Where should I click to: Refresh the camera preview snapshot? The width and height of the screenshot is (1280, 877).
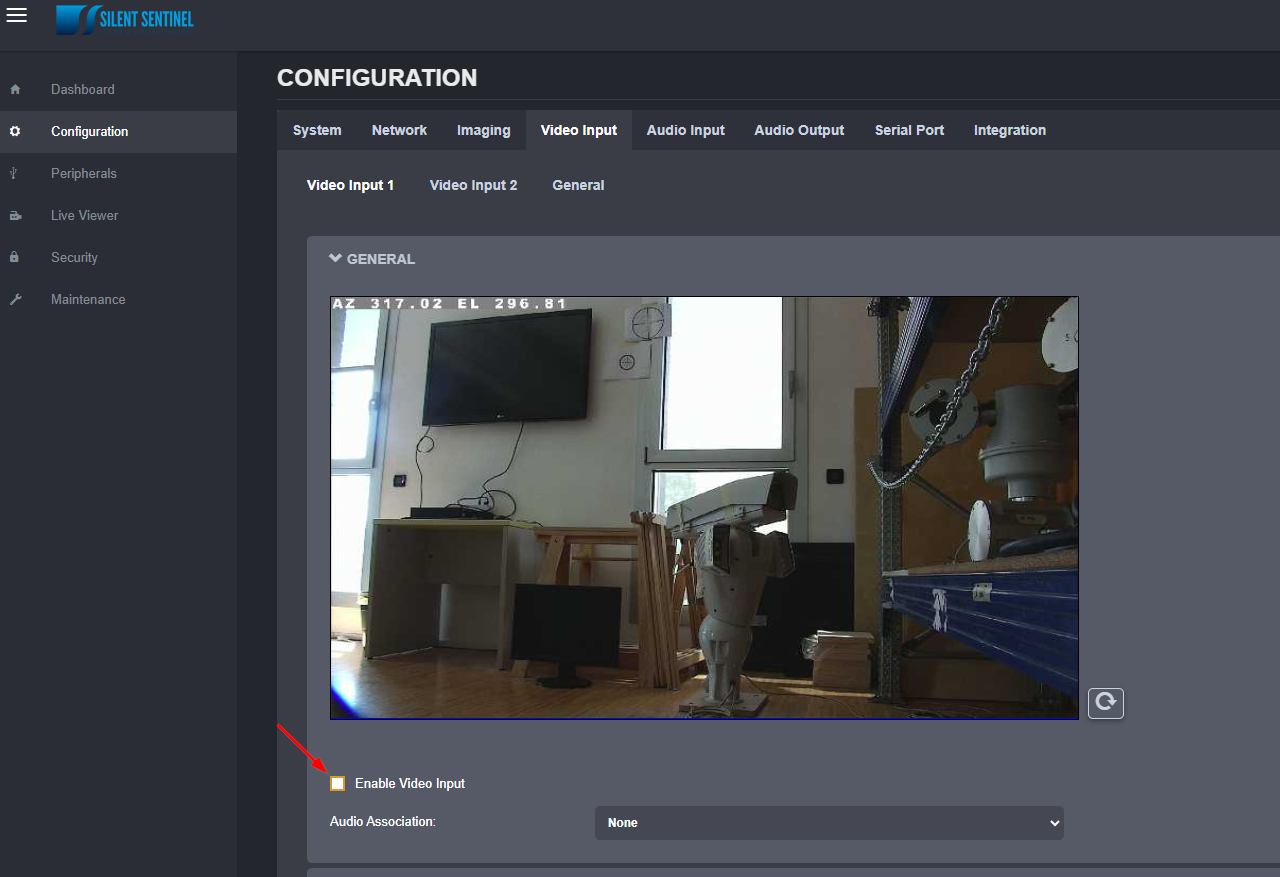tap(1105, 703)
